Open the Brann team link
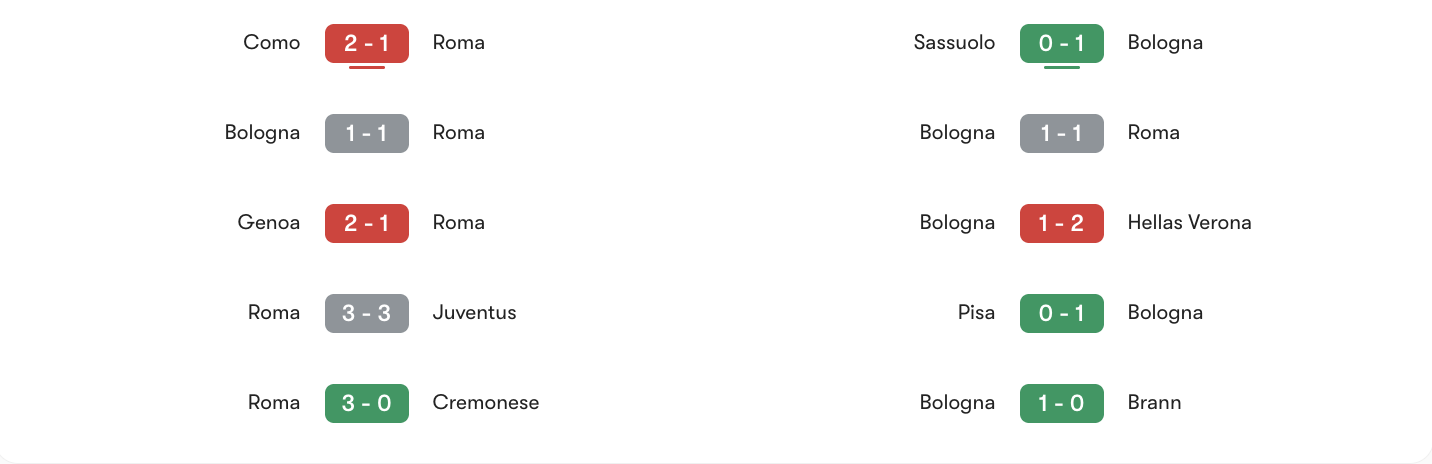This screenshot has width=1432, height=464. (1154, 403)
